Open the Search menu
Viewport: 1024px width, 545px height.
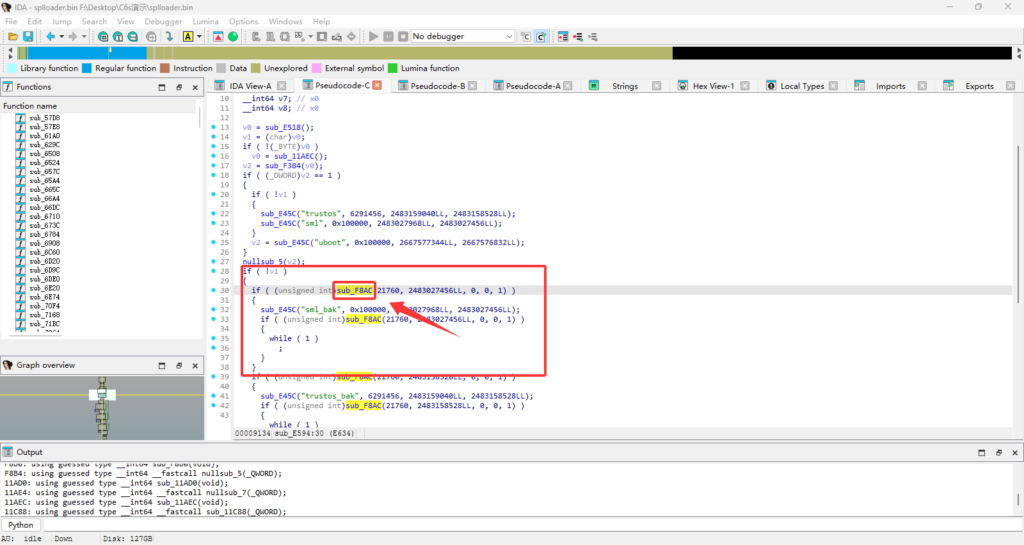(94, 22)
